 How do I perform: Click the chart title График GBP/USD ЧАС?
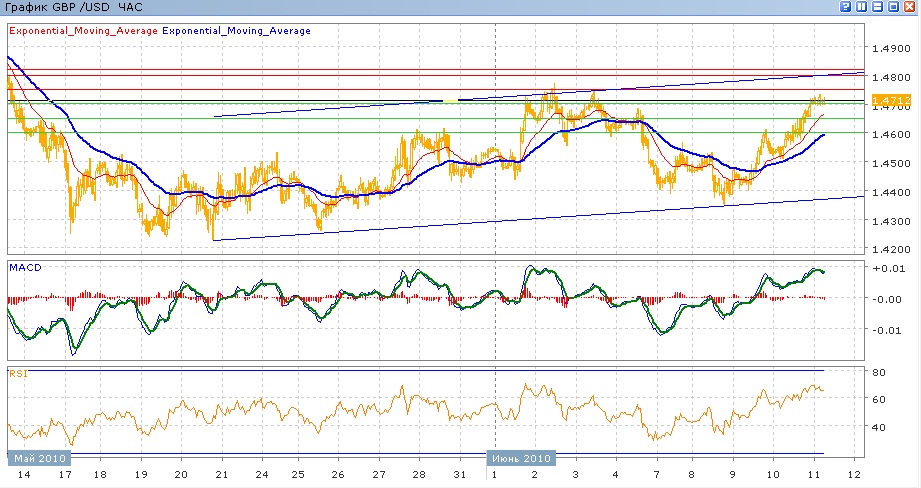point(73,7)
